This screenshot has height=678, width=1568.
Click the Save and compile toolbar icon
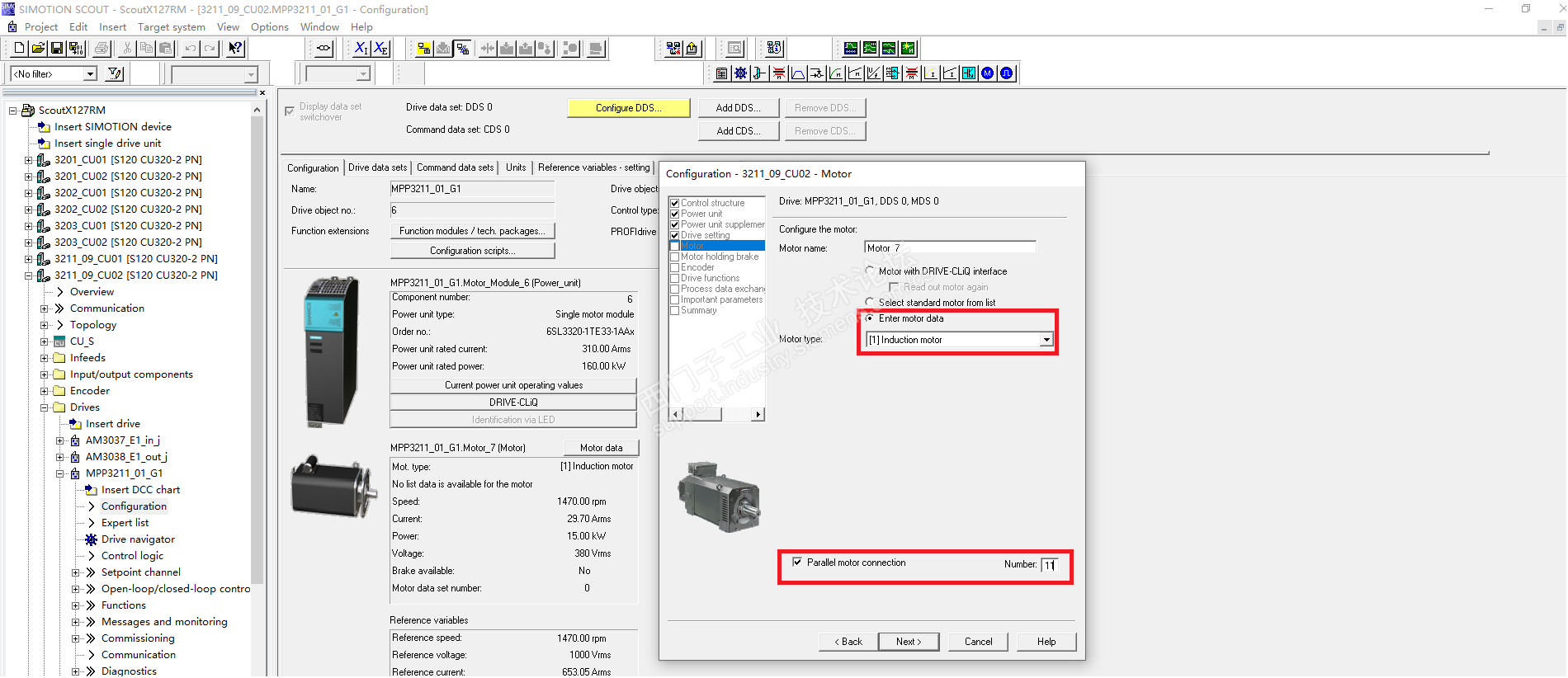pos(76,49)
